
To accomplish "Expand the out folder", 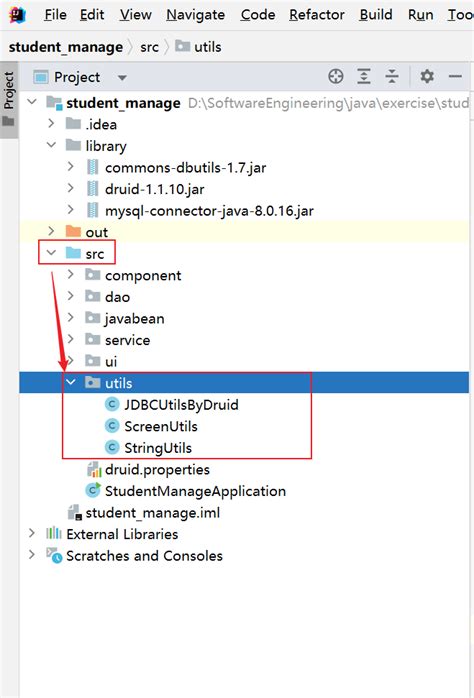I will click(x=51, y=231).
